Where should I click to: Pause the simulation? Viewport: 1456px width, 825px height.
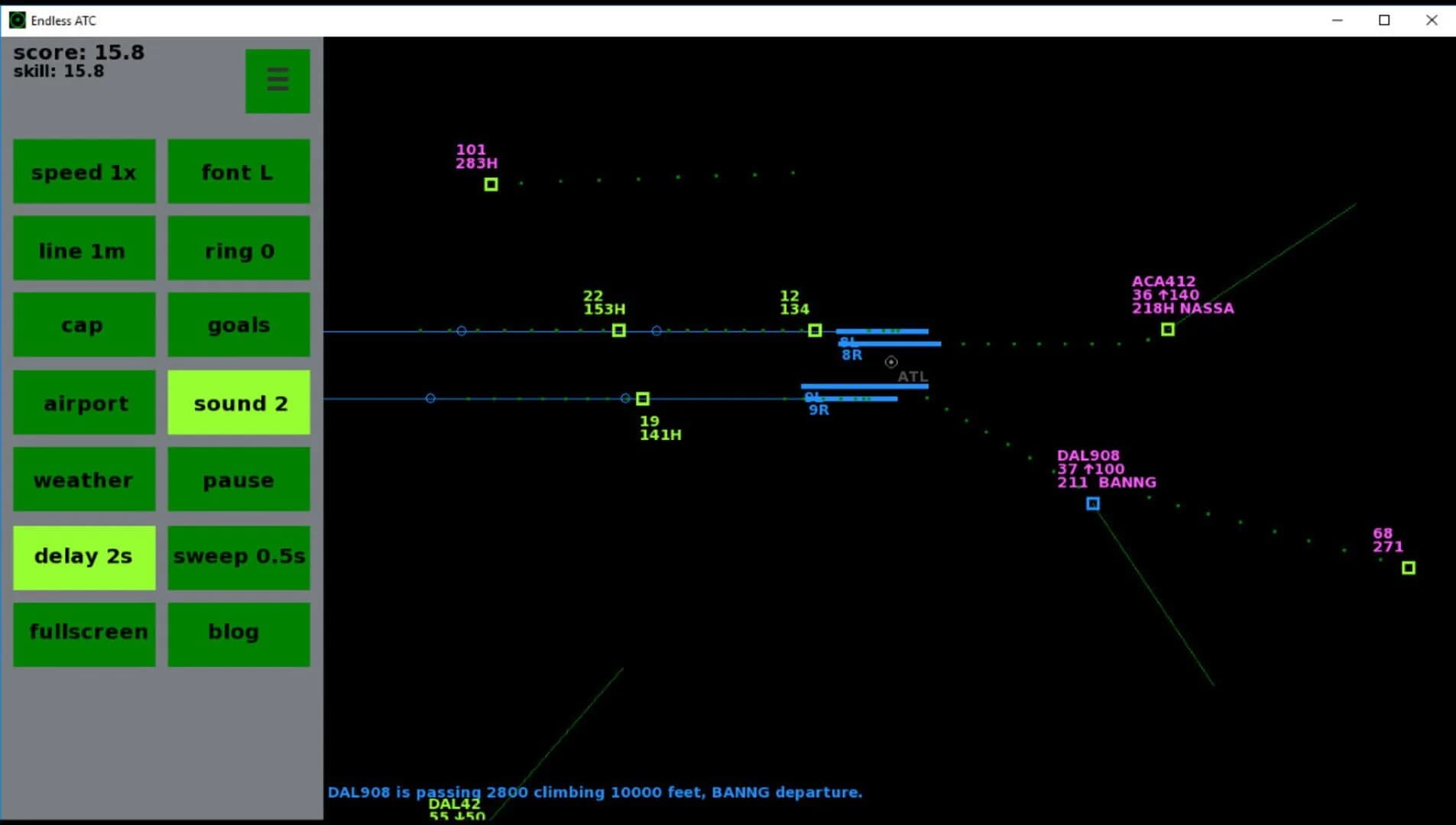click(x=238, y=479)
